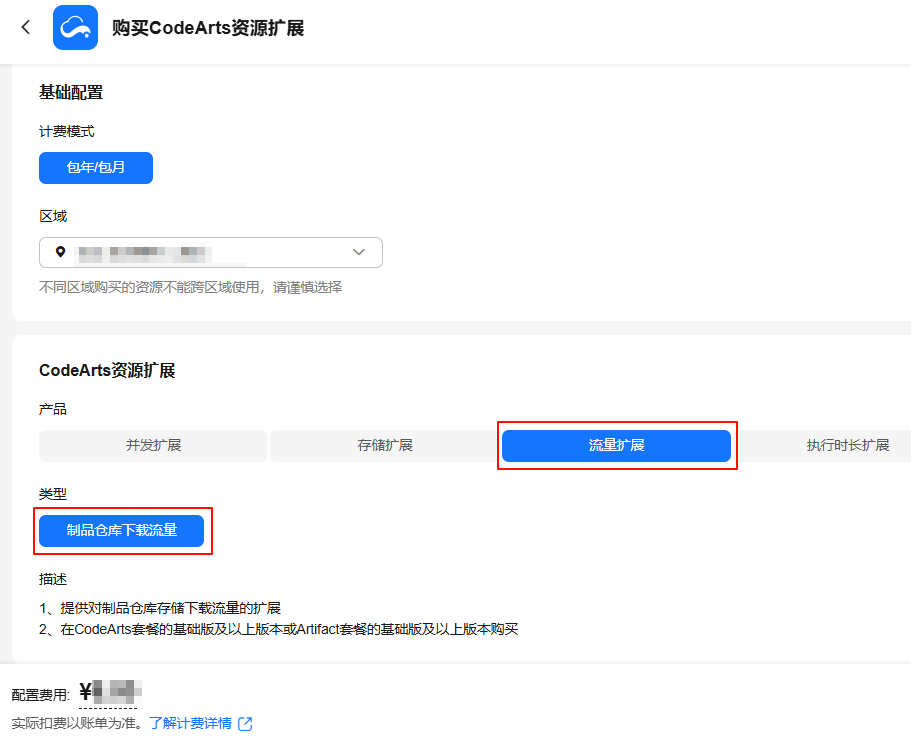The width and height of the screenshot is (911, 740).
Task: Open the 了解计费详情 link
Action: tap(191, 723)
